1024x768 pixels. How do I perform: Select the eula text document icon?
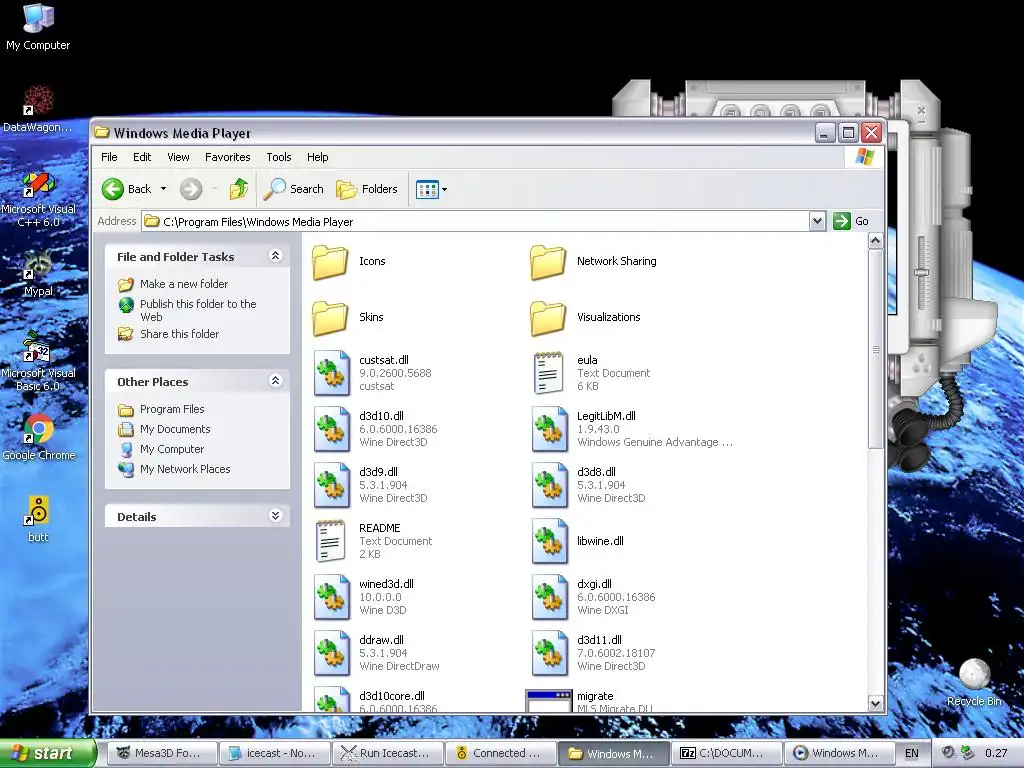coord(549,373)
